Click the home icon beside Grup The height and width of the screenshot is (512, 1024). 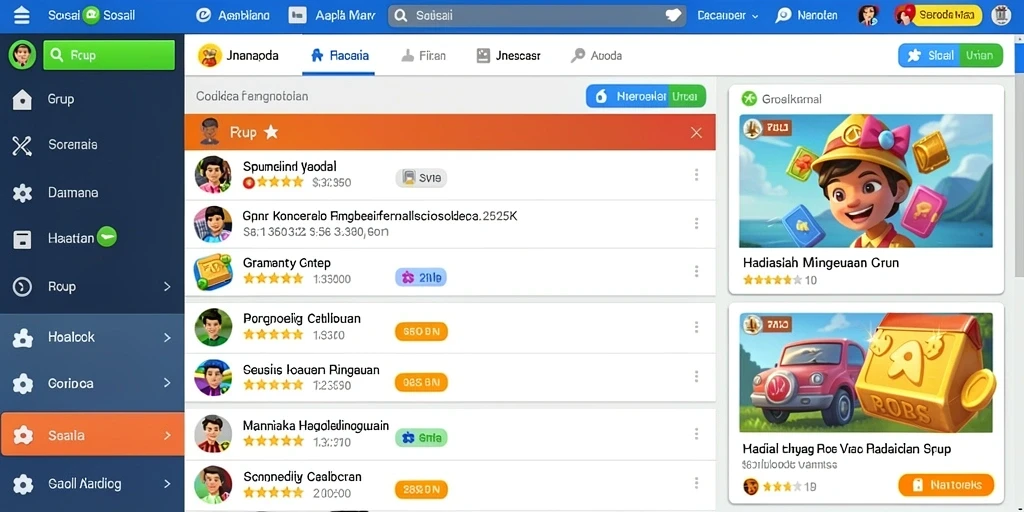pyautogui.click(x=22, y=99)
